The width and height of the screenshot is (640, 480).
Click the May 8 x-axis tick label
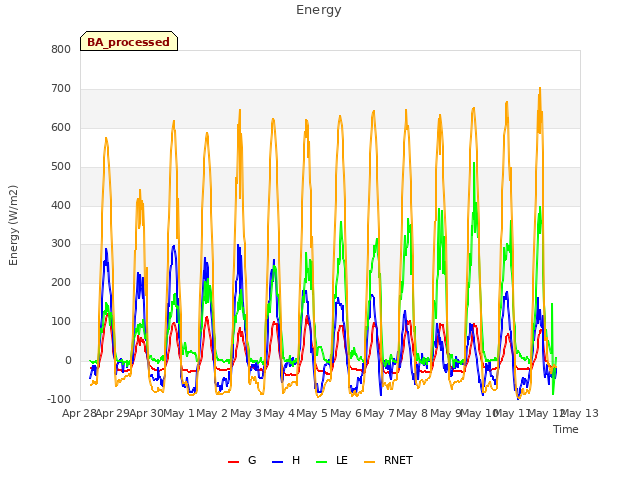point(412,413)
